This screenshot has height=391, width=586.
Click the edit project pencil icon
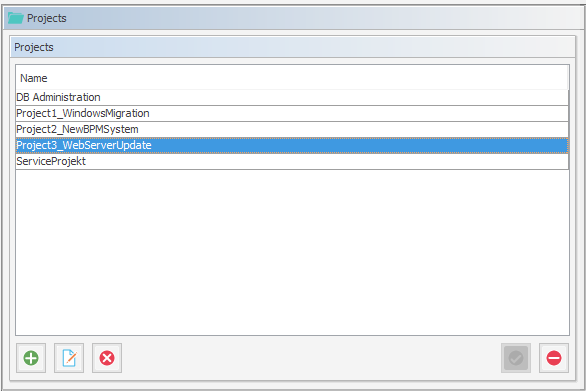(69, 358)
